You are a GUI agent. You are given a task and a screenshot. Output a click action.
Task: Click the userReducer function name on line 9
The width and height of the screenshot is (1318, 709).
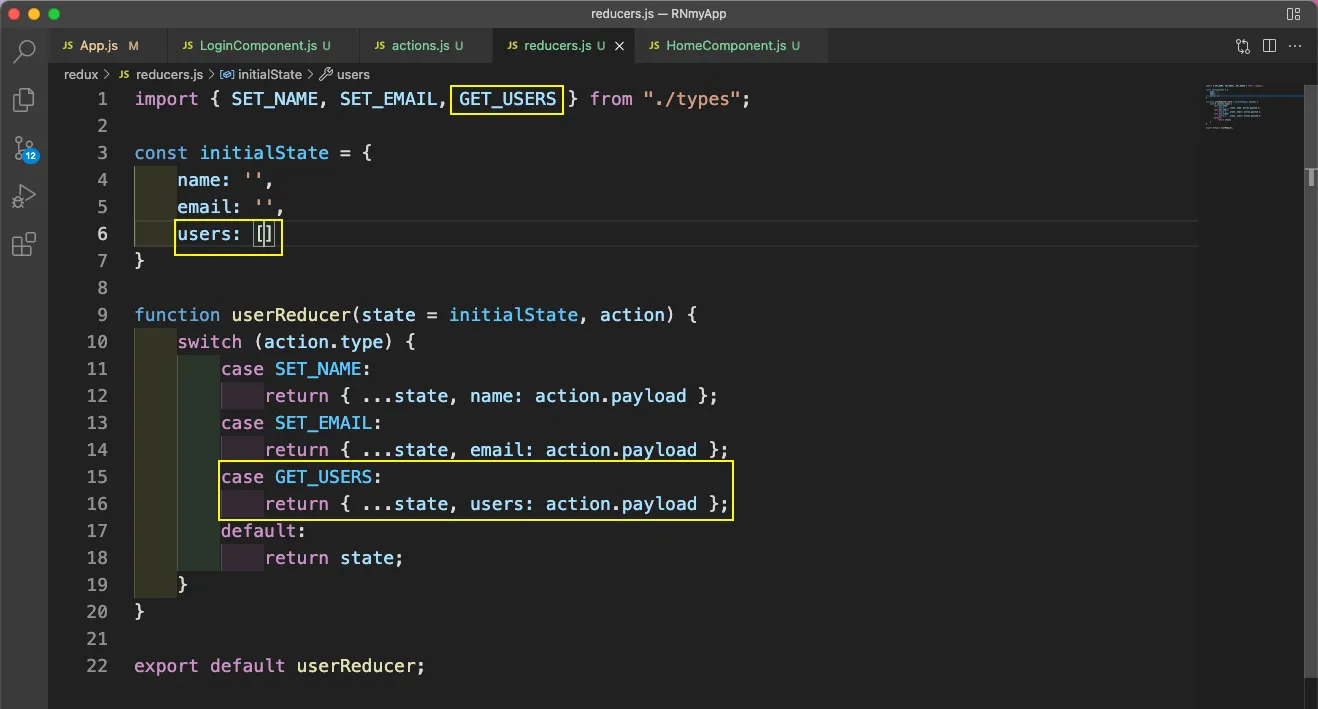point(291,315)
